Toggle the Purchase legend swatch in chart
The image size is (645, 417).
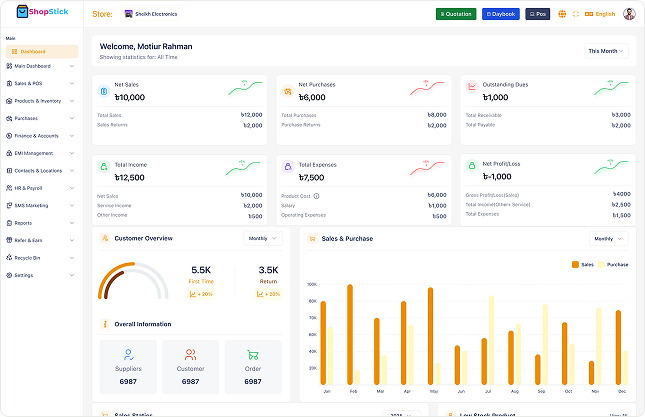[x=601, y=264]
